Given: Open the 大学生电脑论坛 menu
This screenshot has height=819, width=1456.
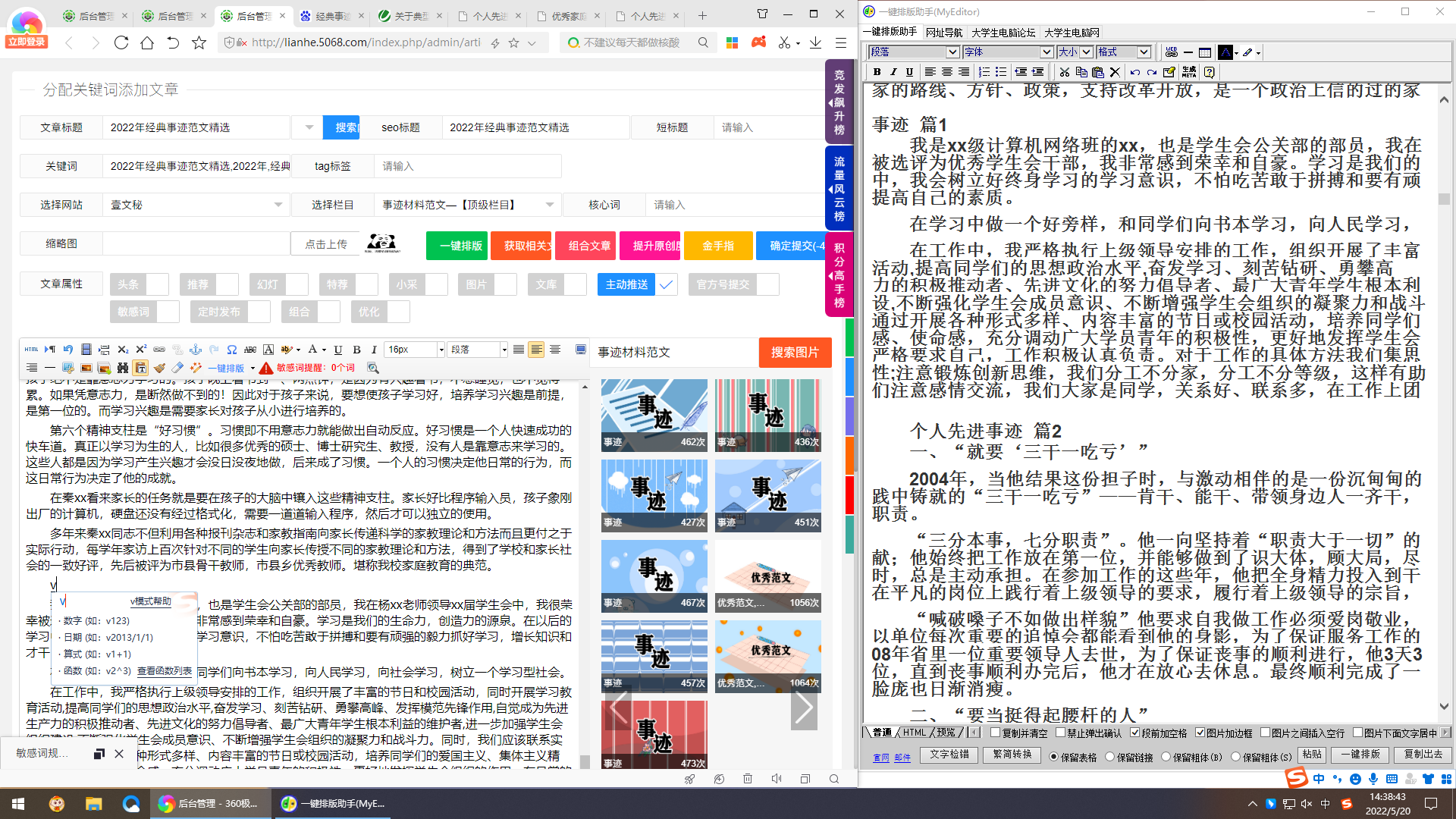Looking at the screenshot, I should [x=1003, y=32].
